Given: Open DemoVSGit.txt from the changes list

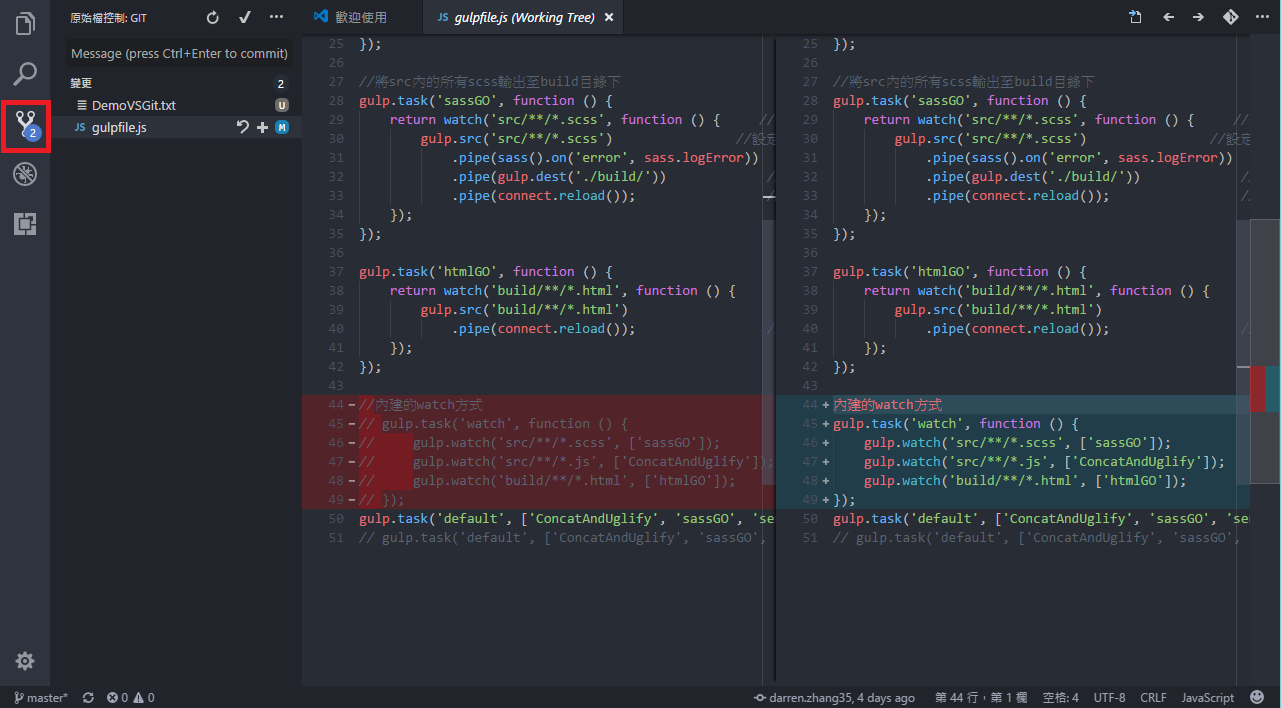Looking at the screenshot, I should pyautogui.click(x=134, y=105).
